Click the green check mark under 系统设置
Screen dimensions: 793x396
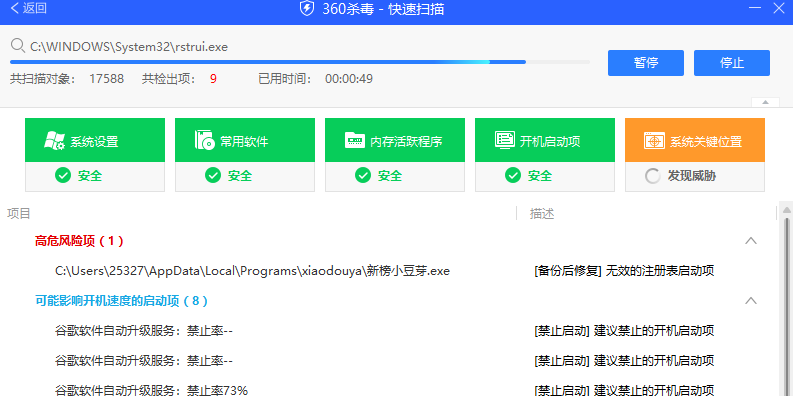click(63, 175)
